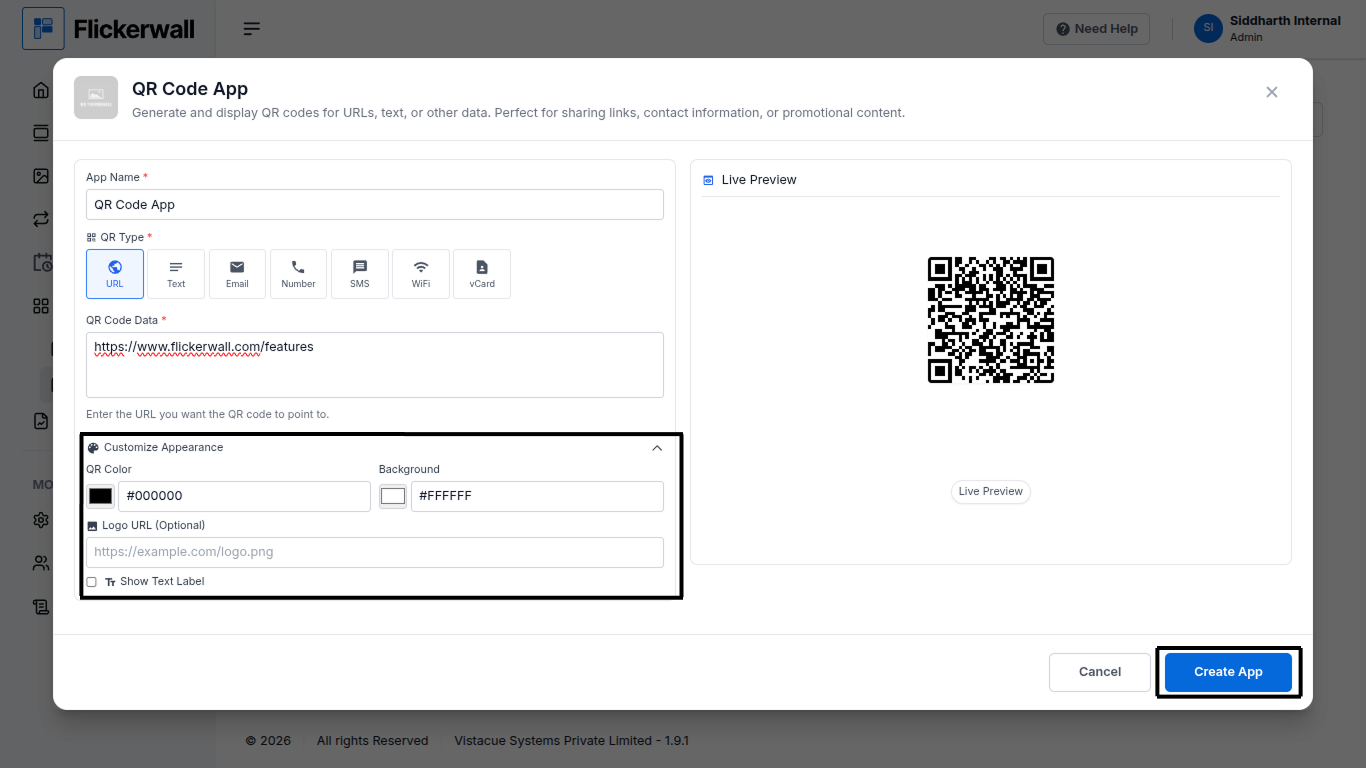Toggle the hamburger menu in top bar
This screenshot has height=768, width=1366.
click(x=252, y=29)
